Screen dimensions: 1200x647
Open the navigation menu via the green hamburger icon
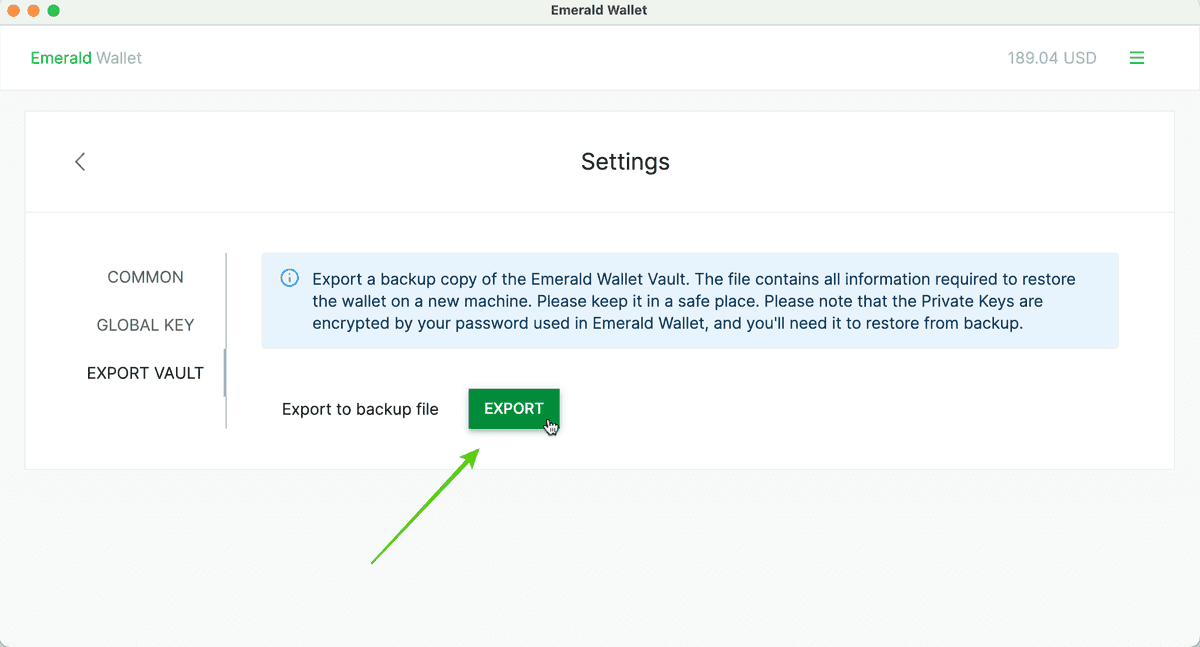click(x=1137, y=57)
